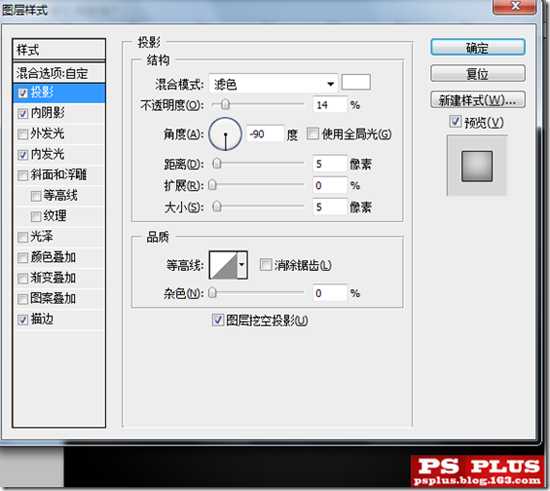Open the 等高线 contour picker arrow

(242, 265)
